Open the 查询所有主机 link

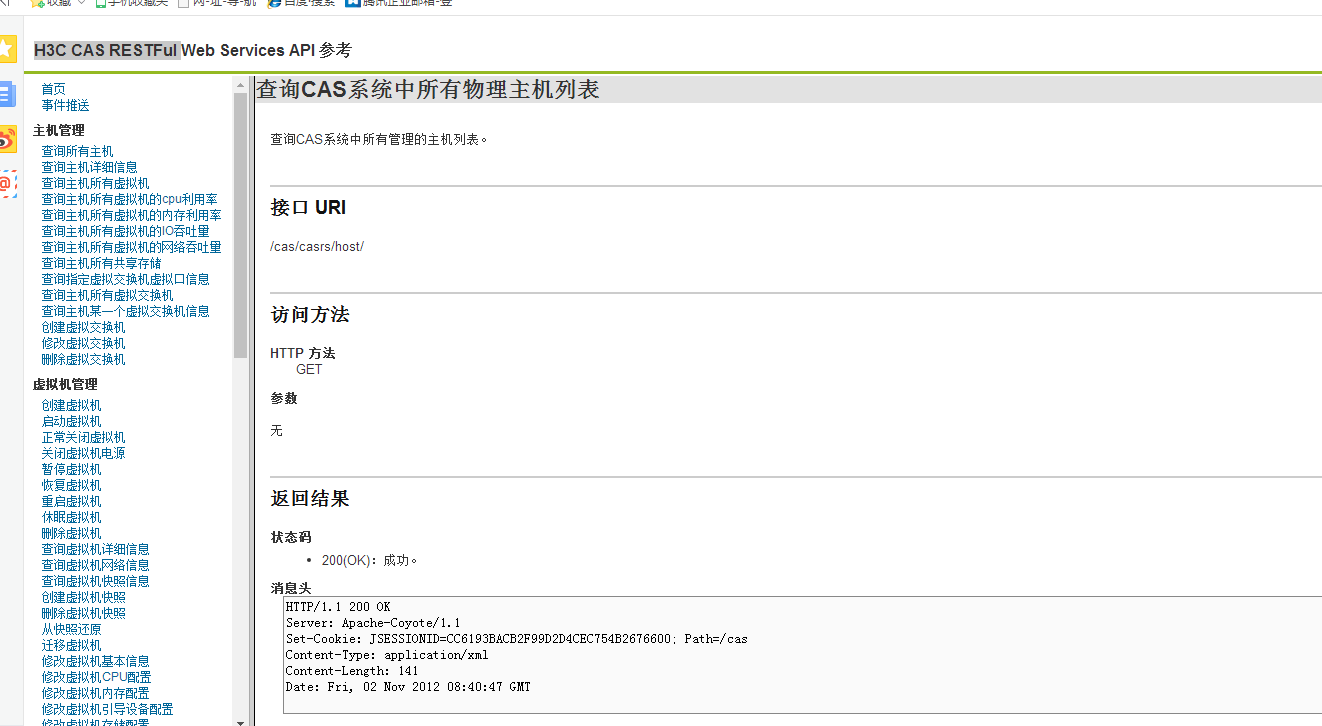77,151
